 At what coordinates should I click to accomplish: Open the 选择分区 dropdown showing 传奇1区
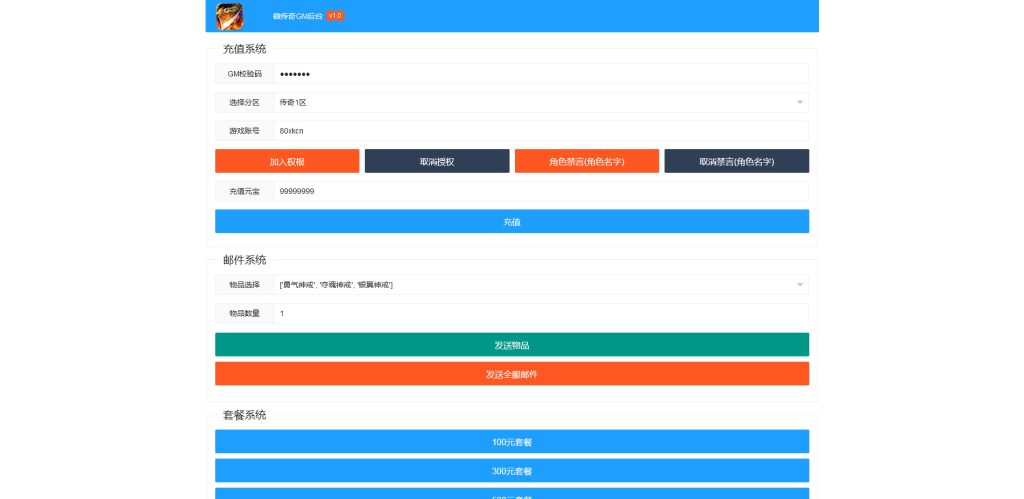click(541, 103)
